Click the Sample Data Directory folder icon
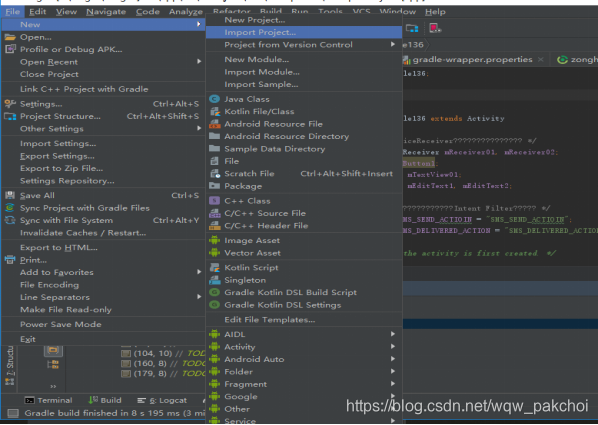The height and width of the screenshot is (425, 598). [215, 149]
